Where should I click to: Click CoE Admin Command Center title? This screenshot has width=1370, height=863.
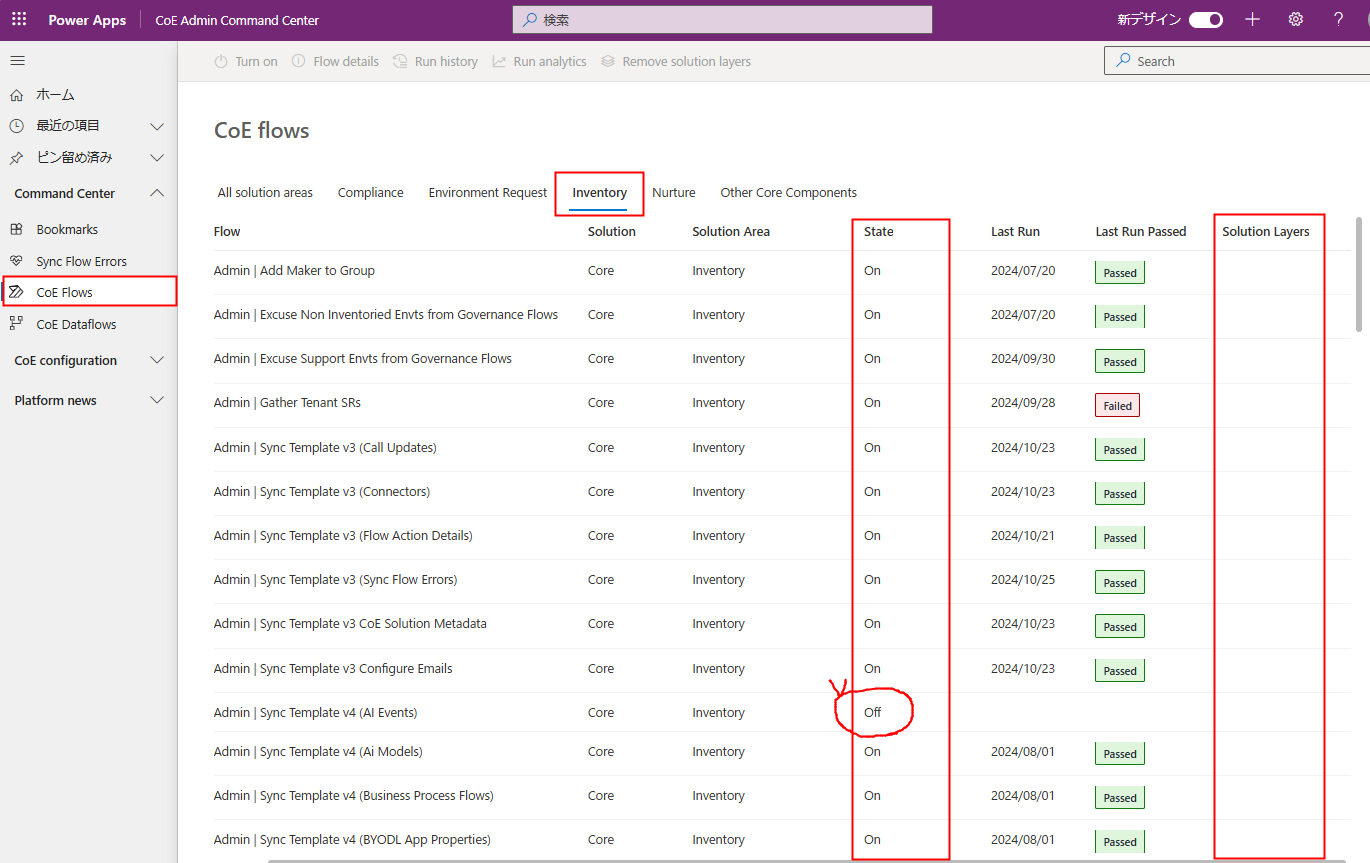(238, 20)
